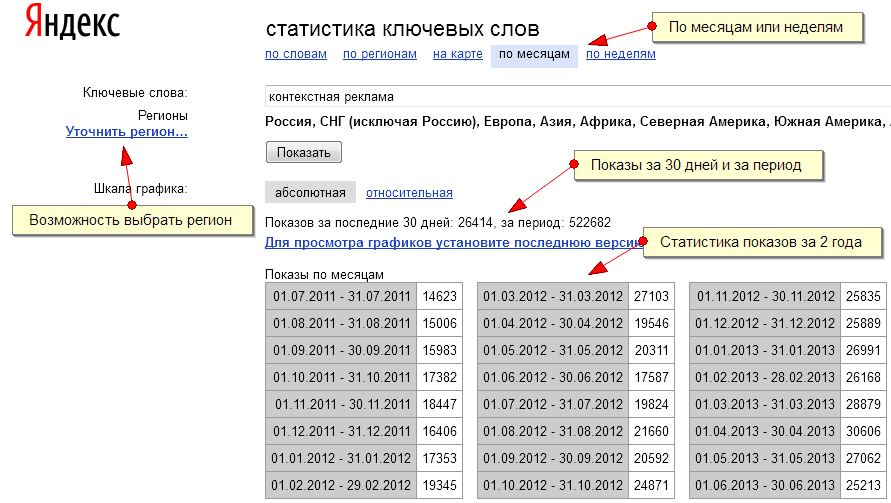Select value 16406 cell

(x=440, y=431)
